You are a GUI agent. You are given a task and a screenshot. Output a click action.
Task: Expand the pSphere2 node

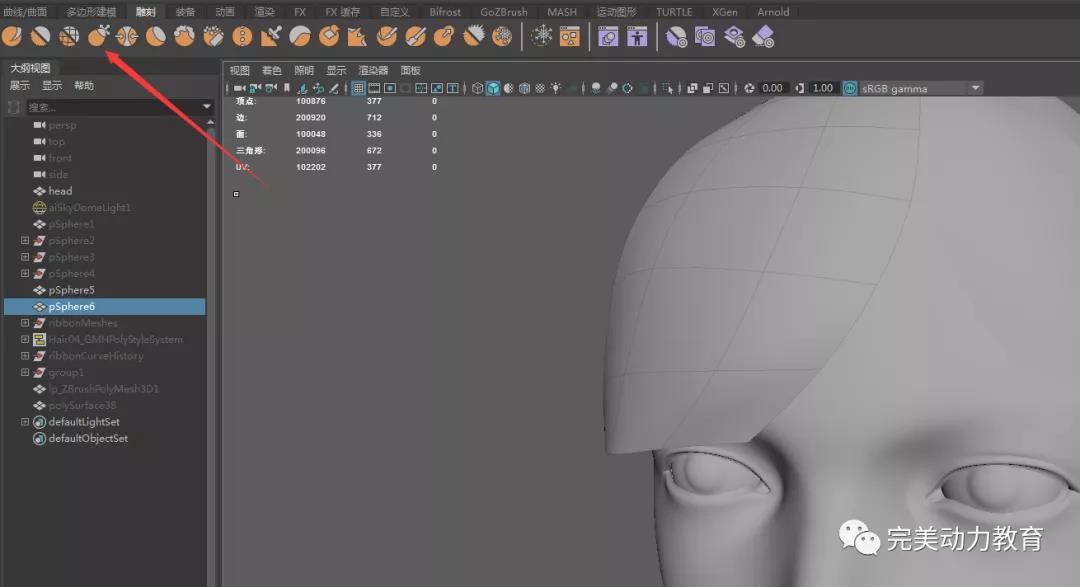click(25, 241)
